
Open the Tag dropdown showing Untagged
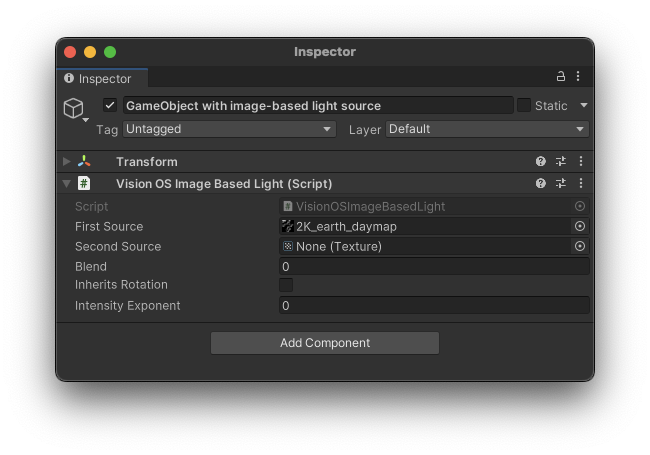click(229, 129)
